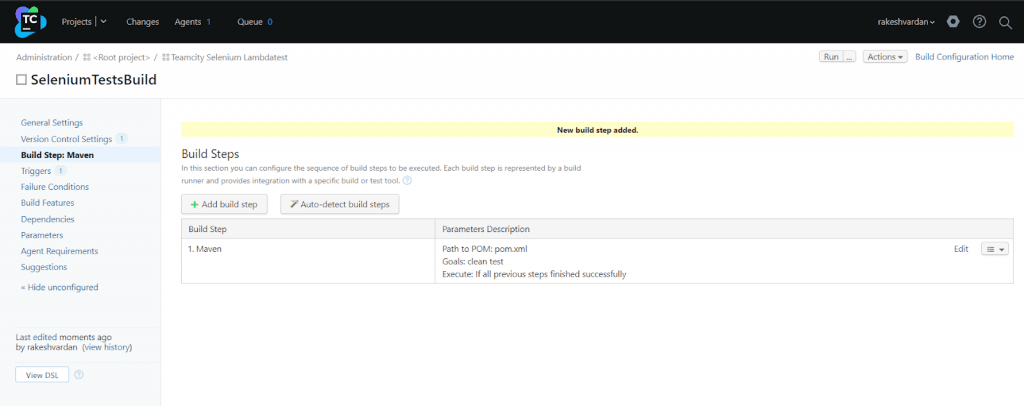Open Maven step options dropdown menu
The width and height of the screenshot is (1024, 406).
tap(995, 249)
